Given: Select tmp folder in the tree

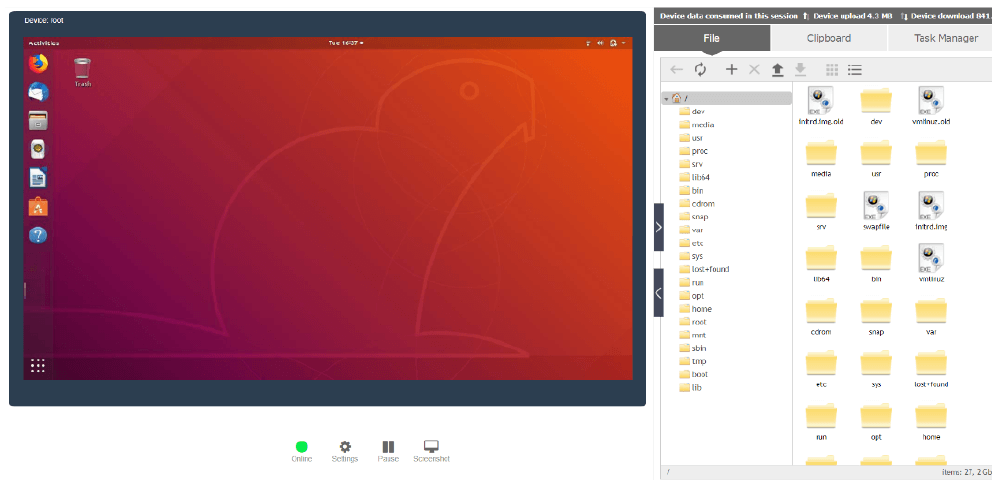Looking at the screenshot, I should pos(693,361).
